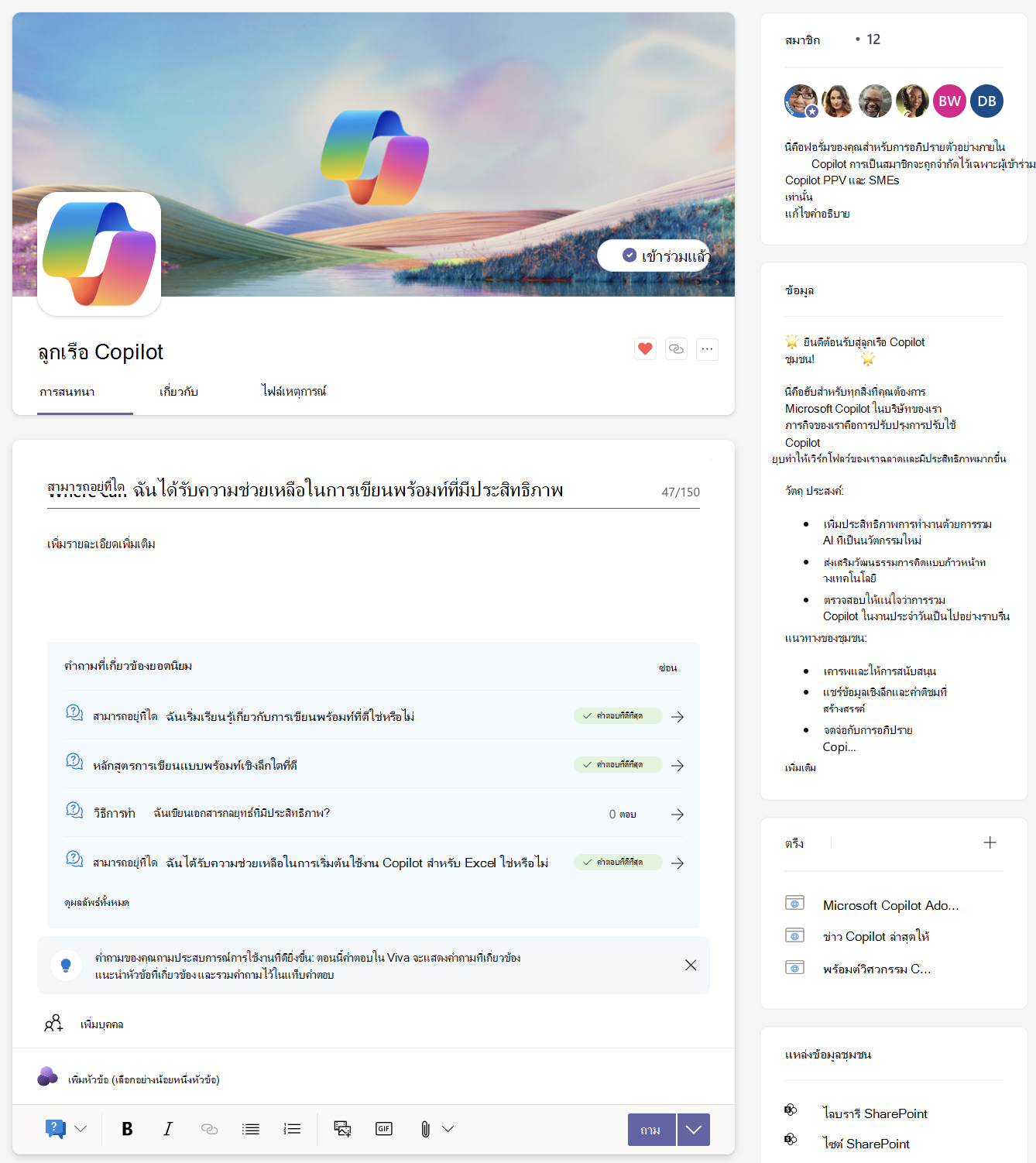The image size is (1036, 1163).
Task: Click เพิ่มบุคคล to add people
Action: tap(101, 1024)
